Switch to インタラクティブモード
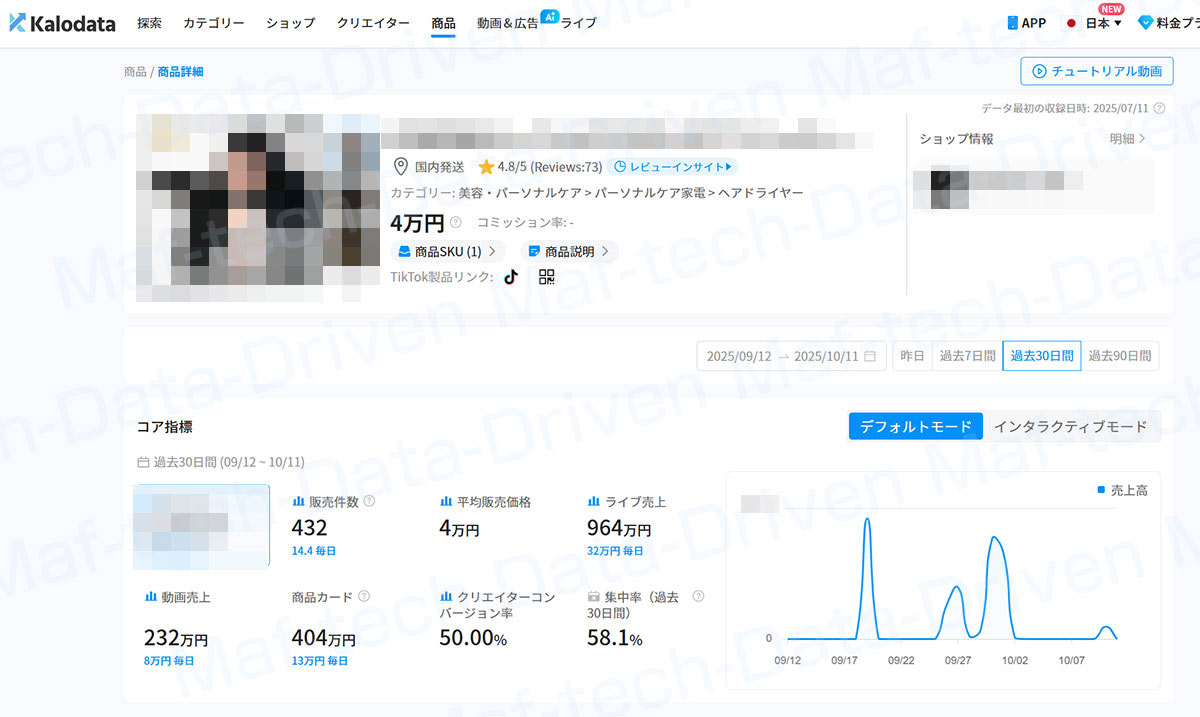The height and width of the screenshot is (717, 1200). (x=1070, y=426)
